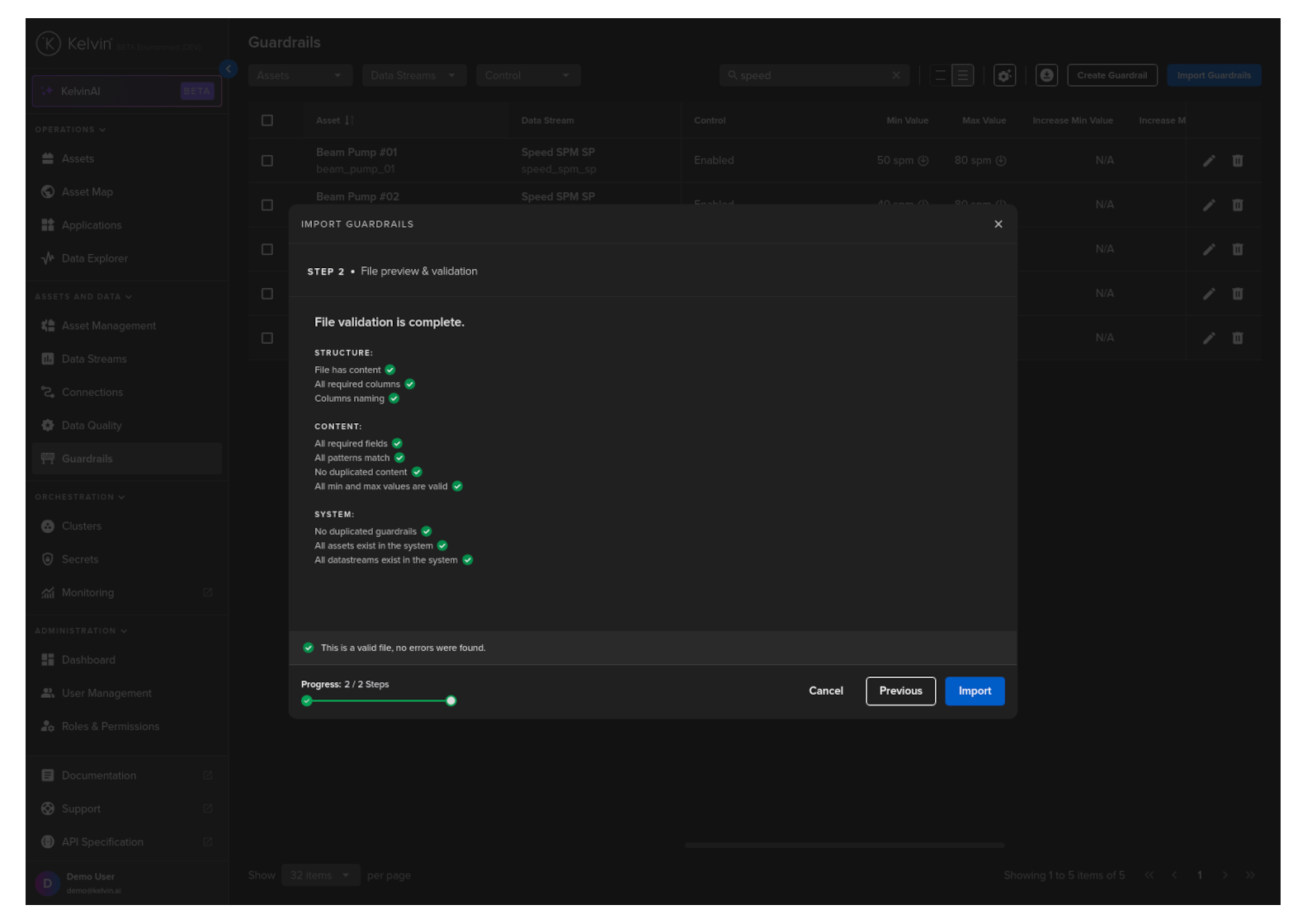Clear the speed search with the X icon
1307x924 pixels.
pos(896,76)
